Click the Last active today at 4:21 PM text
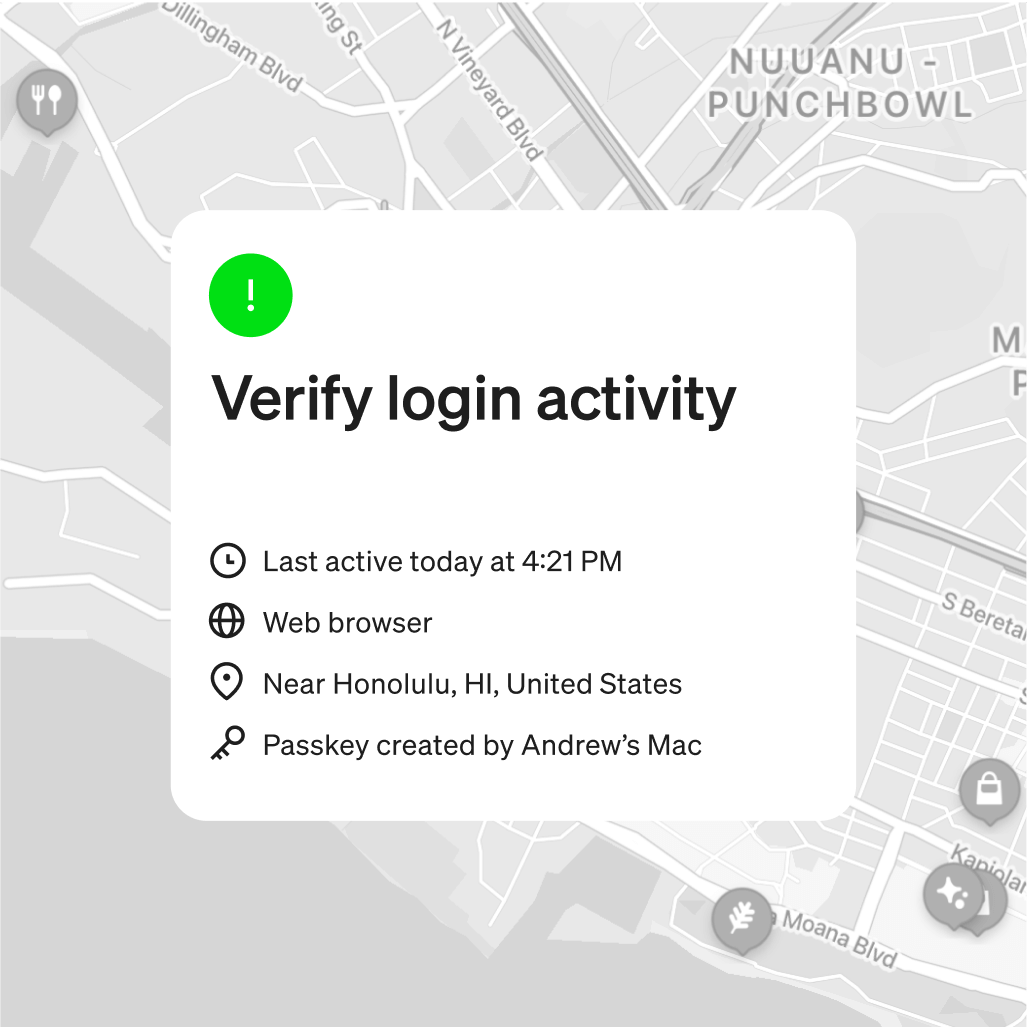1027x1027 pixels. (x=442, y=561)
